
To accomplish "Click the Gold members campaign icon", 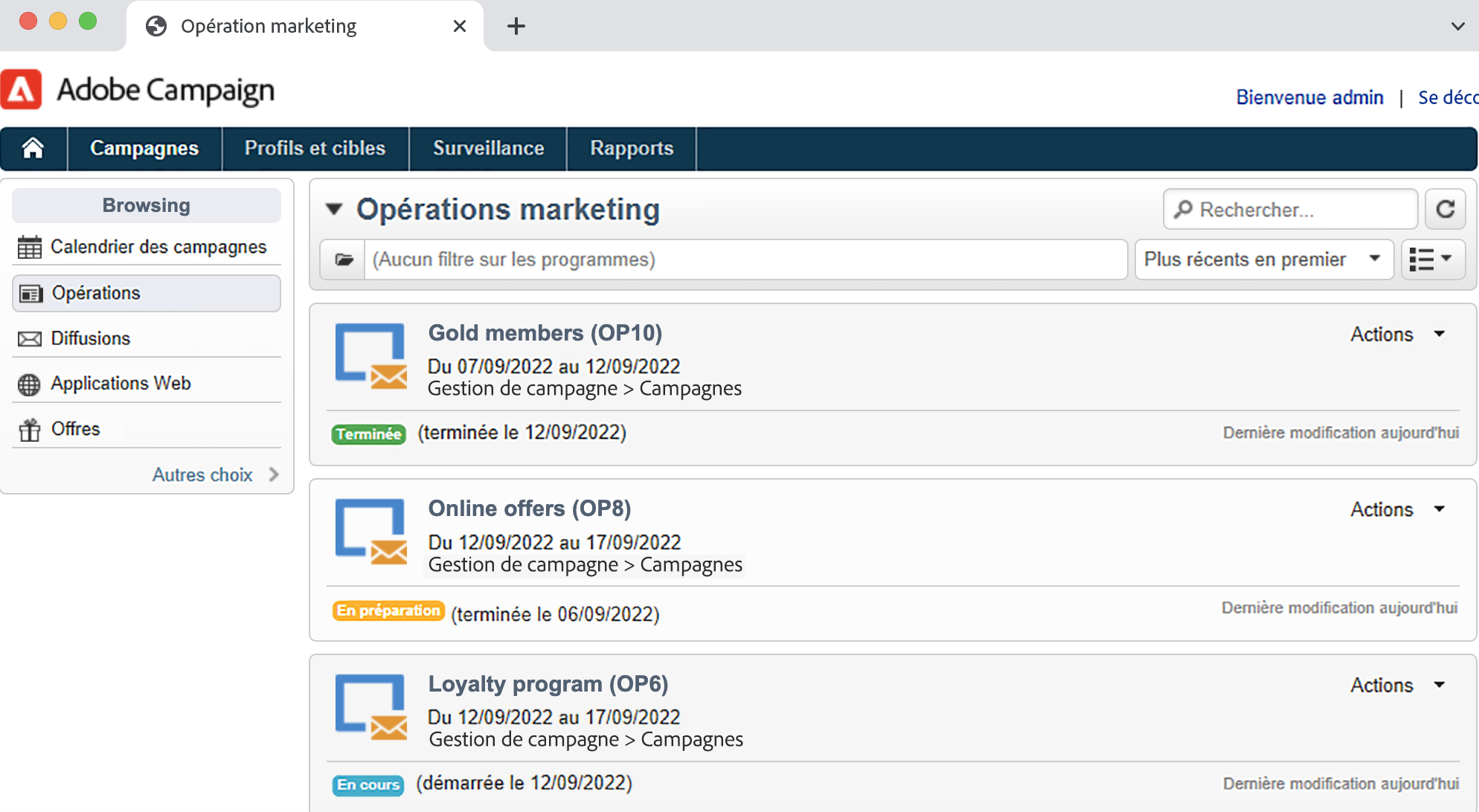I will (370, 355).
